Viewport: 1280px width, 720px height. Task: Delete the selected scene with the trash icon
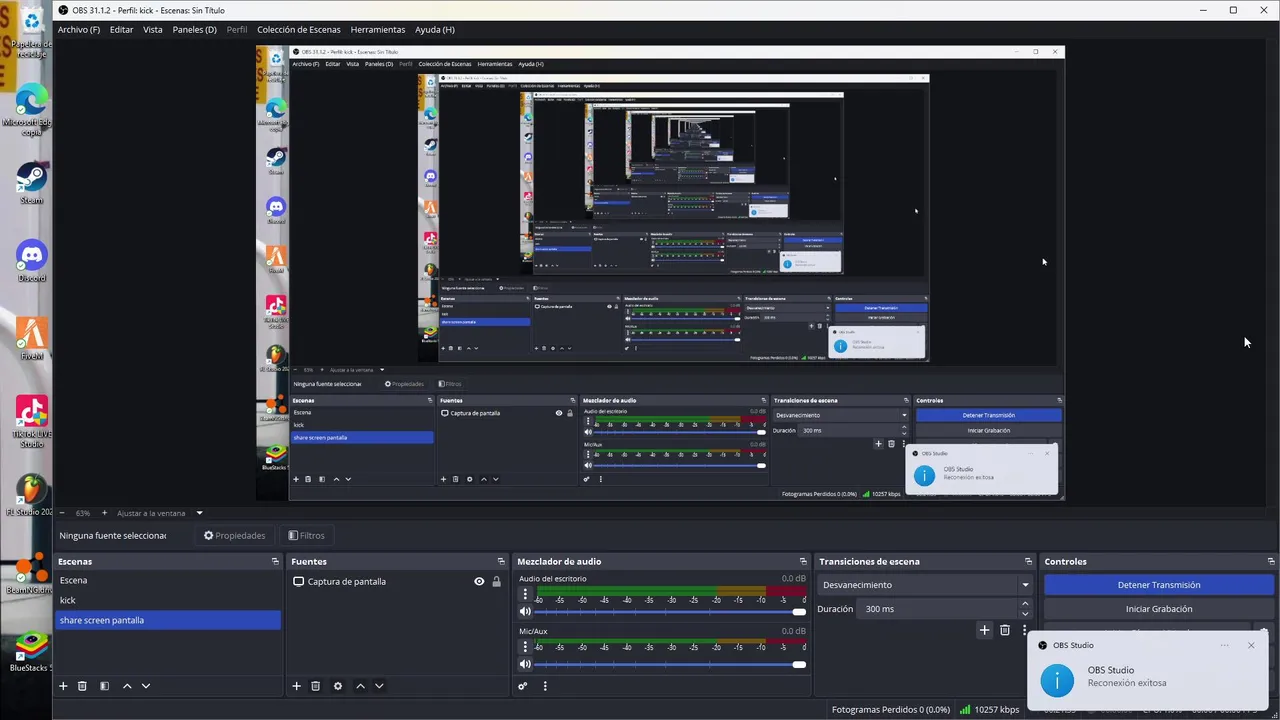point(82,686)
